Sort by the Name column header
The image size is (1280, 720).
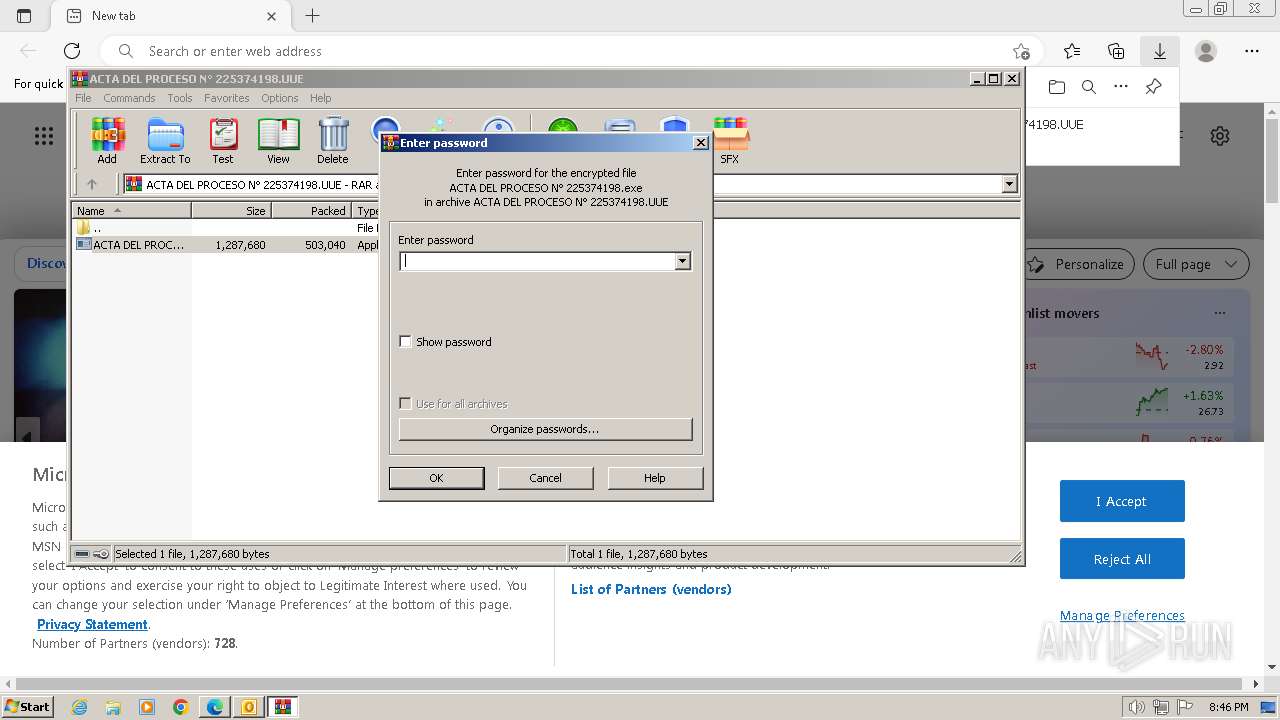coord(131,211)
